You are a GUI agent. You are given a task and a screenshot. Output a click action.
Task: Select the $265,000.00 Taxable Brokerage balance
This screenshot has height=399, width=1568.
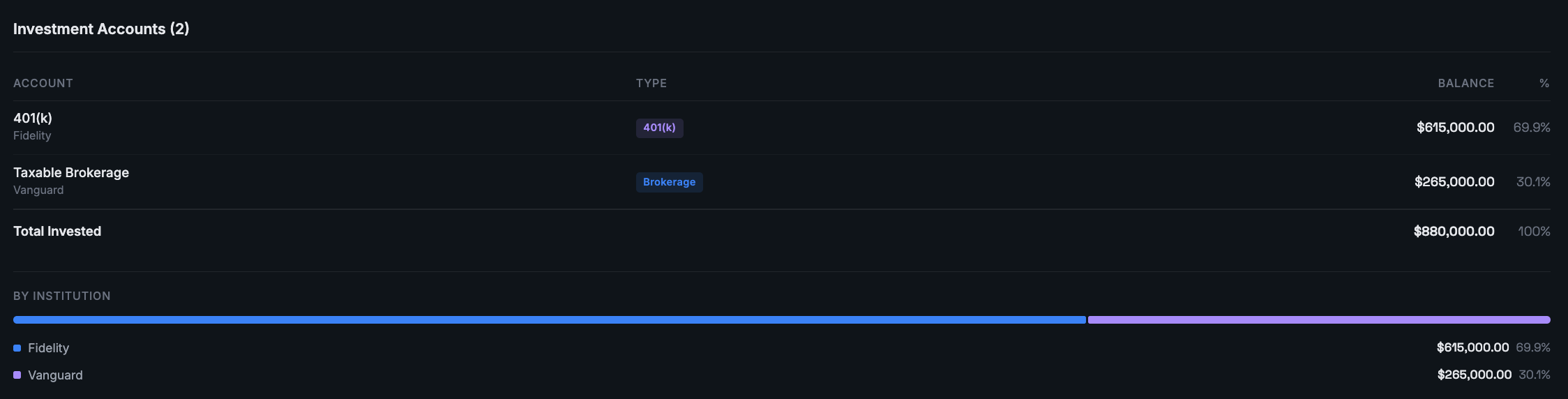(1454, 182)
